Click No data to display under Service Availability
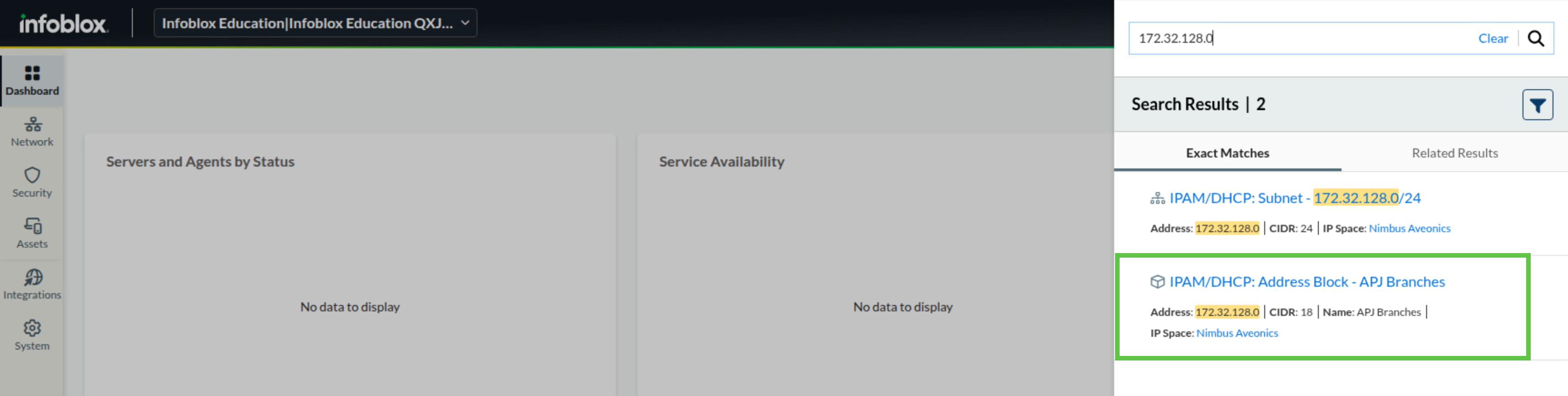Viewport: 1568px width, 396px height. click(903, 307)
